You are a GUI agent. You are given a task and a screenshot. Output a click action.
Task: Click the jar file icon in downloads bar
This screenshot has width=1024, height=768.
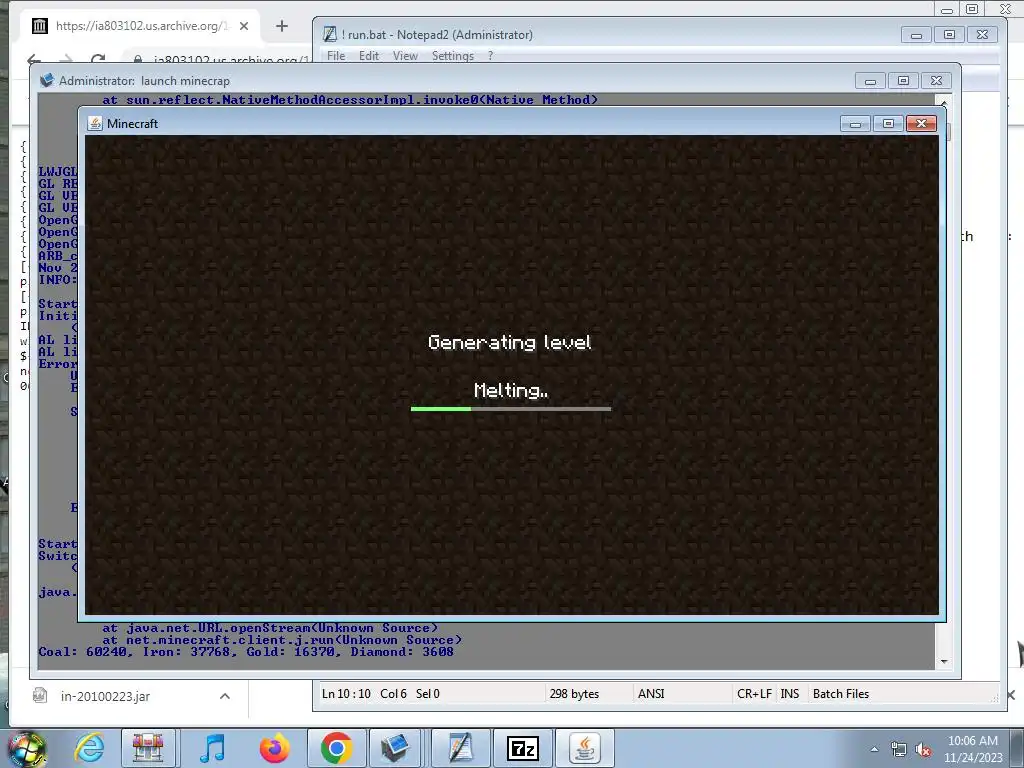pos(40,696)
